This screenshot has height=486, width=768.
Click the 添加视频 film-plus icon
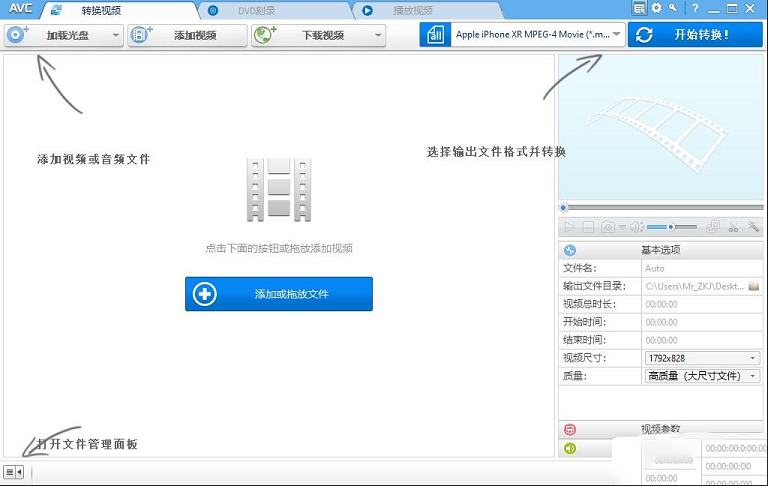coord(141,35)
